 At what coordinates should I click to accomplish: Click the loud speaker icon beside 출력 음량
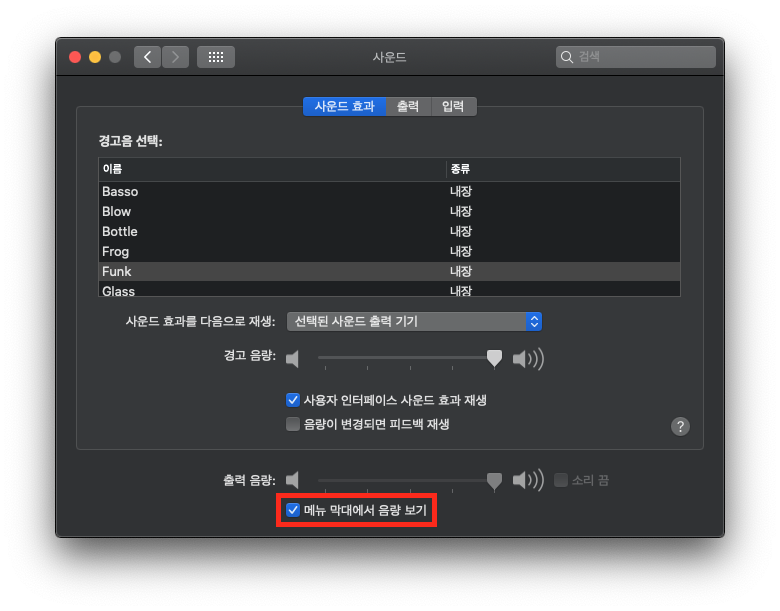point(528,480)
